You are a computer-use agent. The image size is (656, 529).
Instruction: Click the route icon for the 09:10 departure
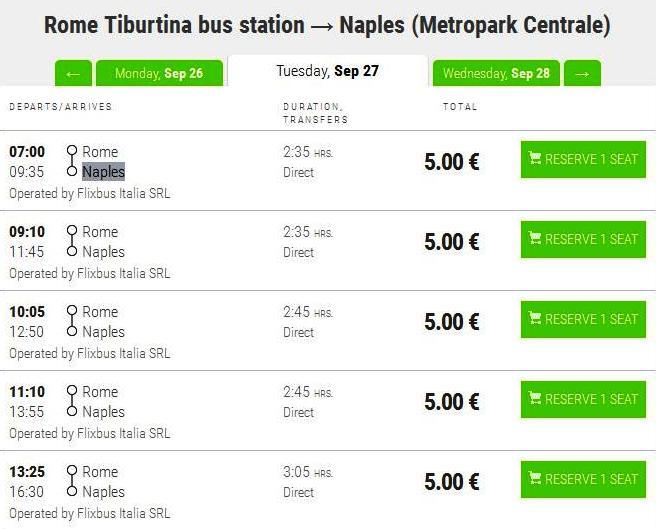(72, 242)
